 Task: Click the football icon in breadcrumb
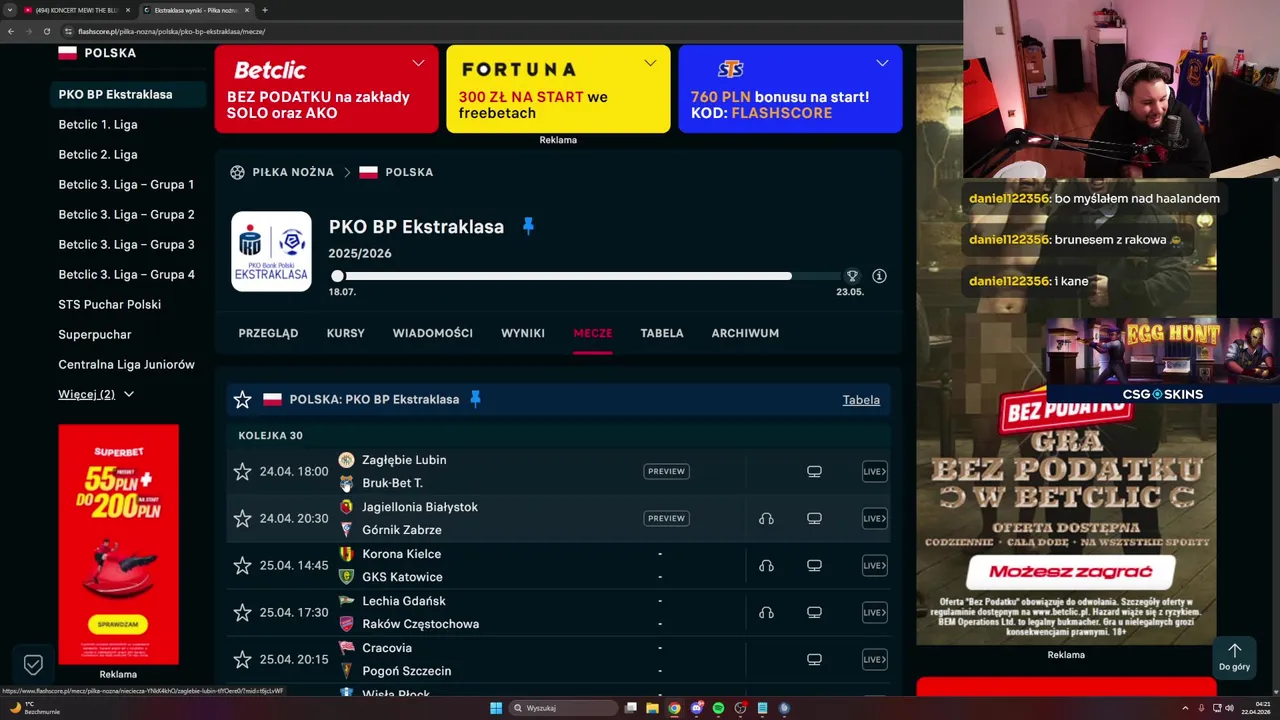[237, 172]
